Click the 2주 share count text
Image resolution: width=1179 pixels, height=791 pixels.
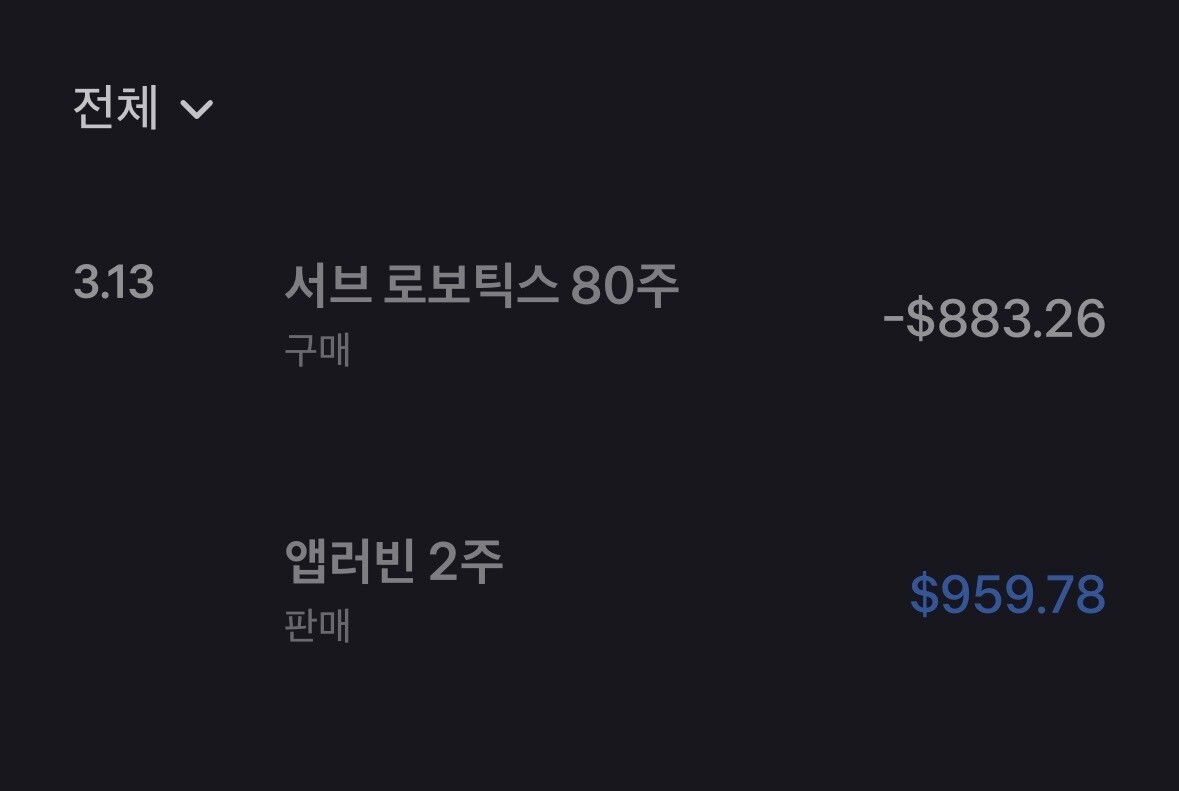(x=466, y=563)
